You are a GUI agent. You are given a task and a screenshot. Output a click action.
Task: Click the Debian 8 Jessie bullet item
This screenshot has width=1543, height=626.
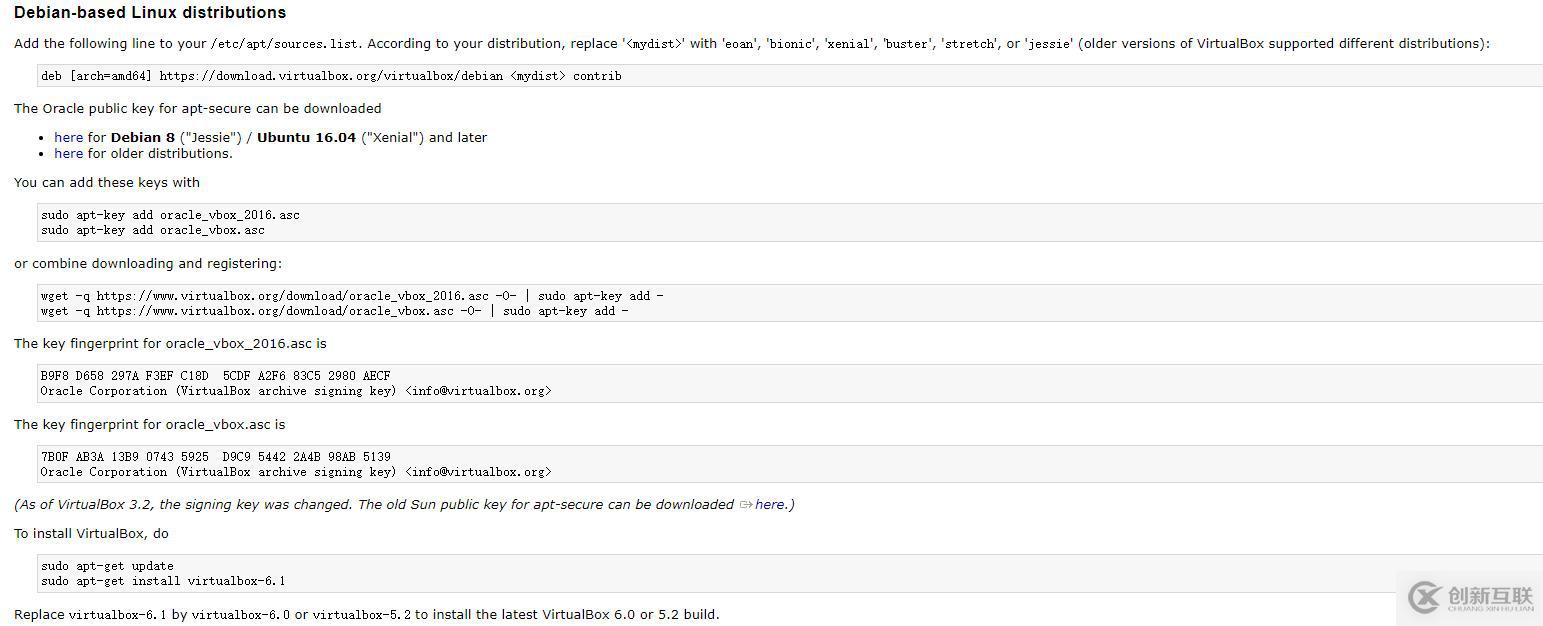270,137
